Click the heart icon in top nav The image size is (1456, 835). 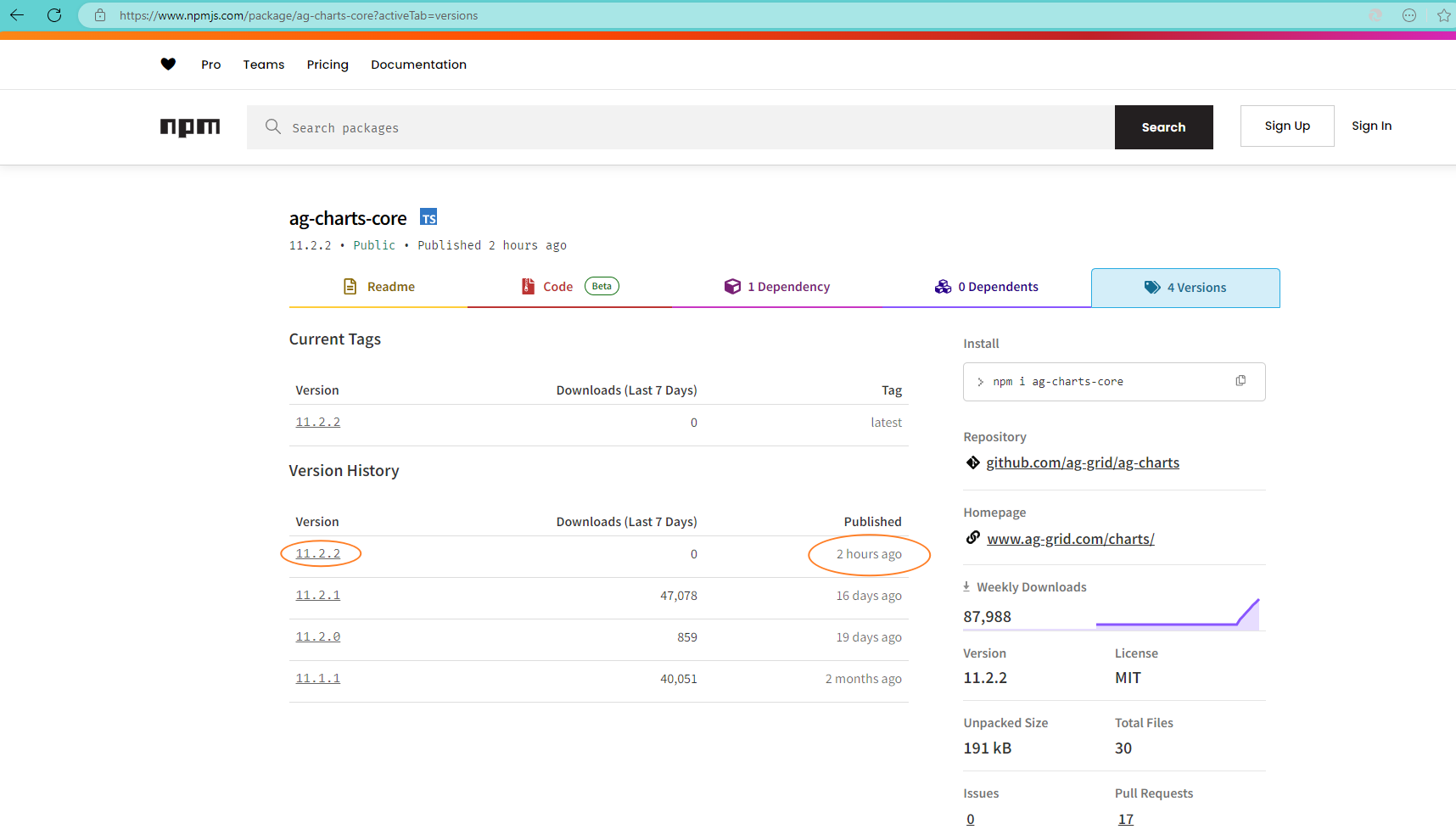[x=168, y=64]
